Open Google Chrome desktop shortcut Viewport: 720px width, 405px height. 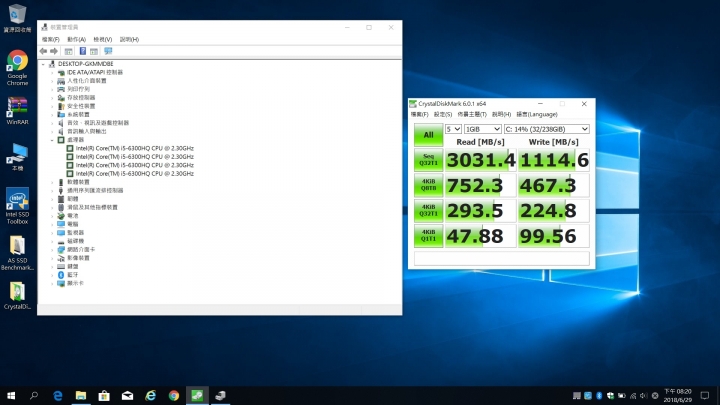click(x=17, y=68)
